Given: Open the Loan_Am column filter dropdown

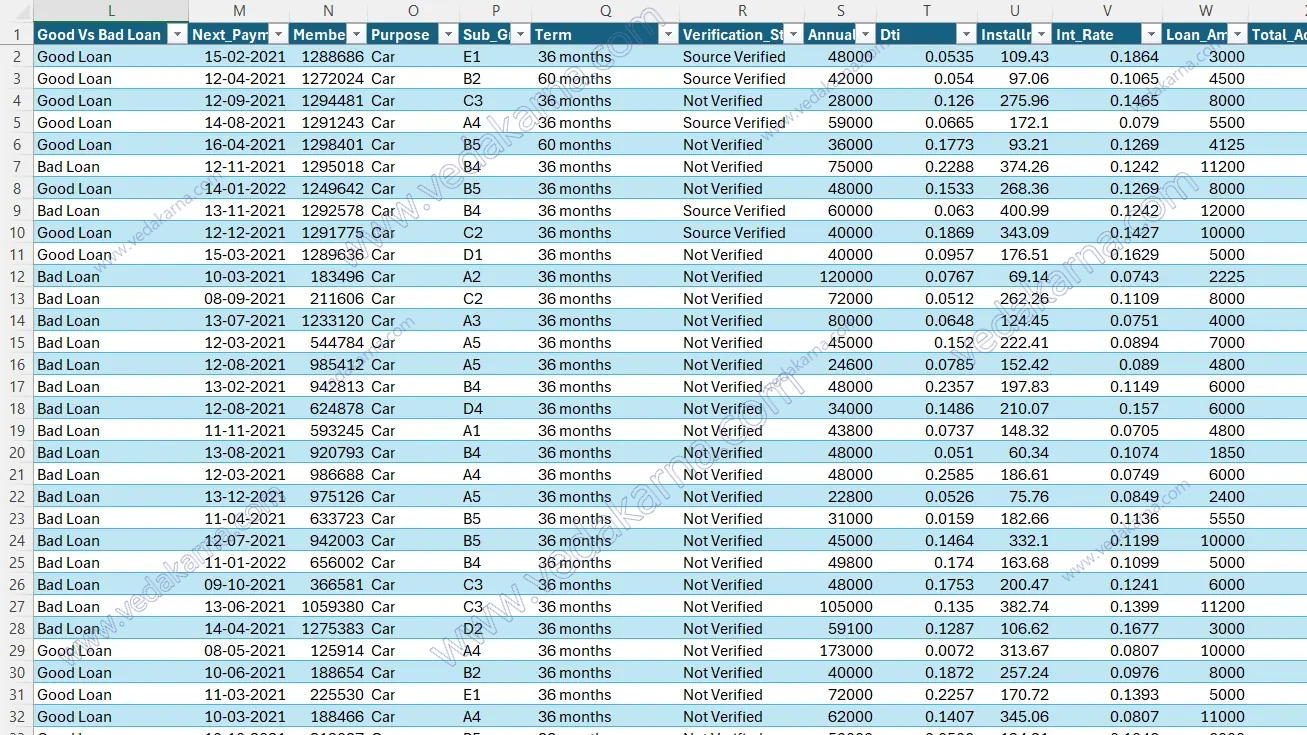Looking at the screenshot, I should point(1238,34).
